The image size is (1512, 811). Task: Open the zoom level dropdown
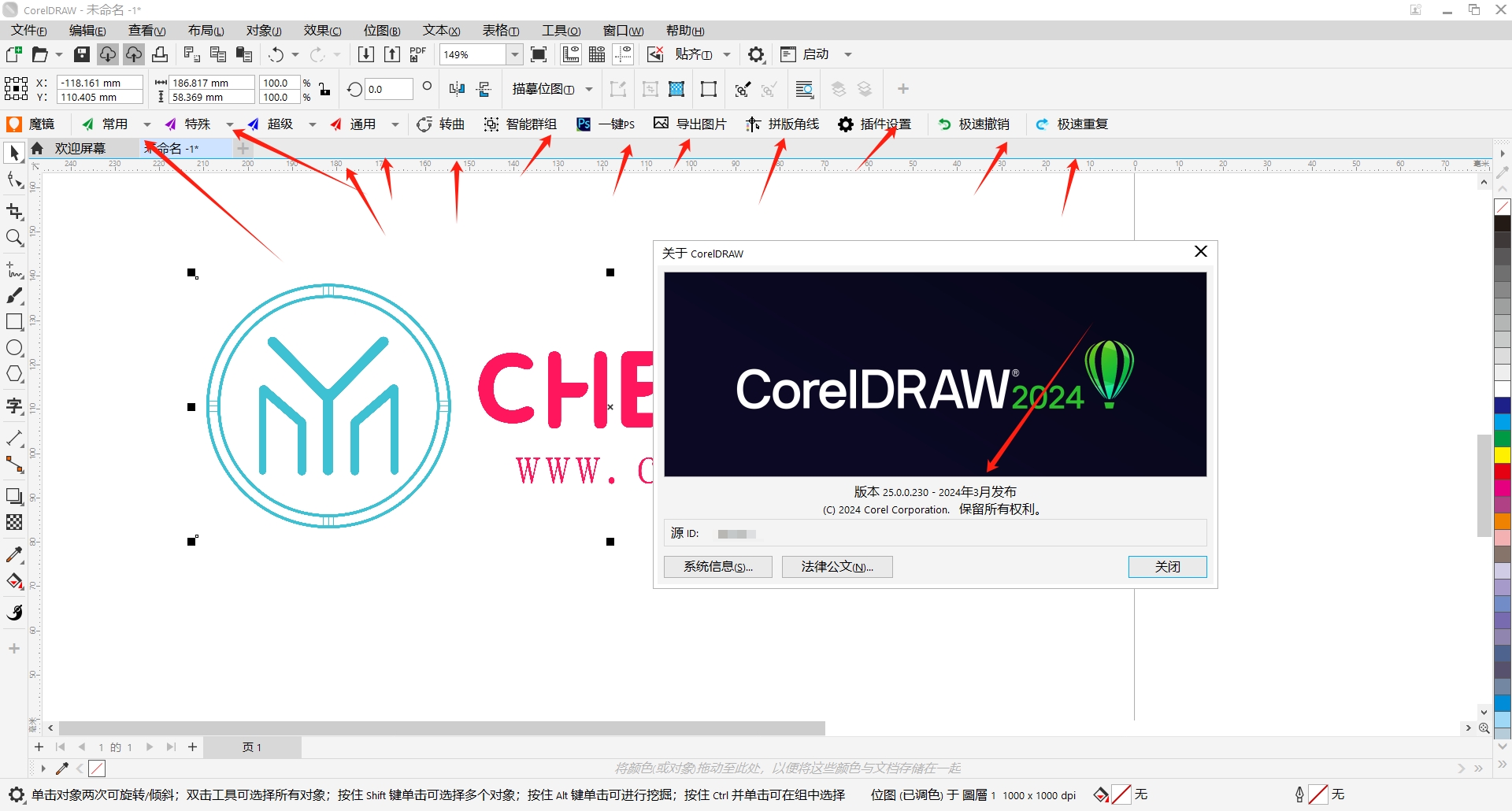point(514,54)
